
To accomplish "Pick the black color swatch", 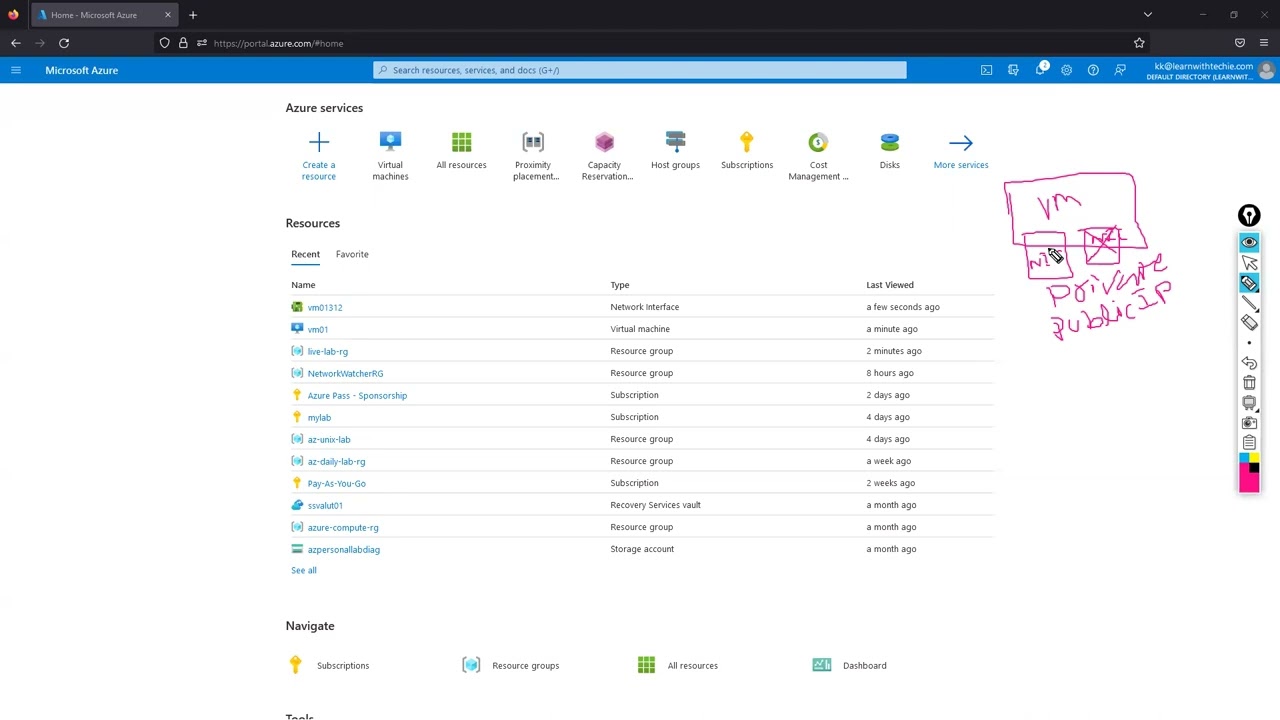I will click(1254, 467).
